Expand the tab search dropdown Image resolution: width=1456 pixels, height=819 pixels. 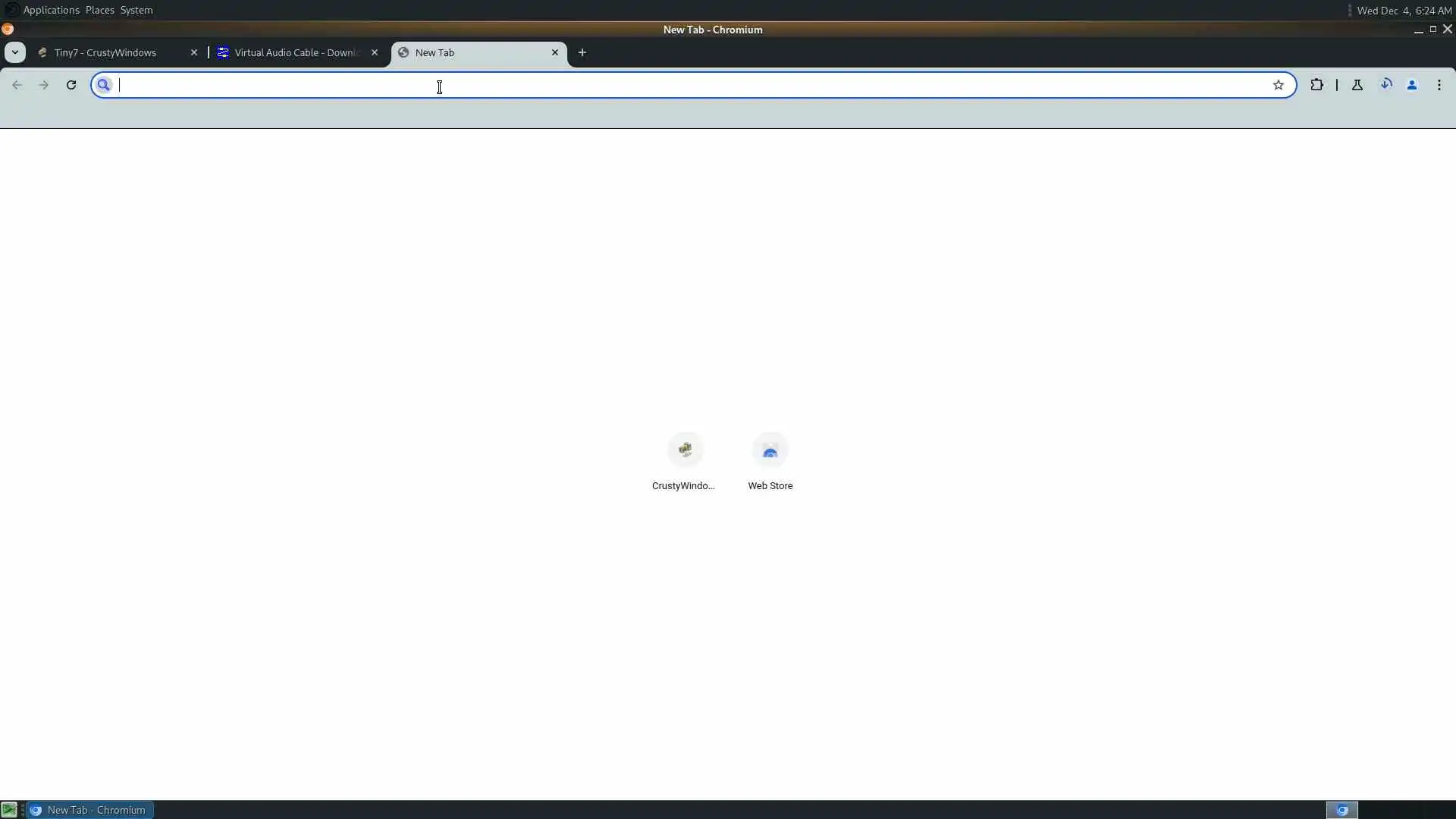[15, 52]
